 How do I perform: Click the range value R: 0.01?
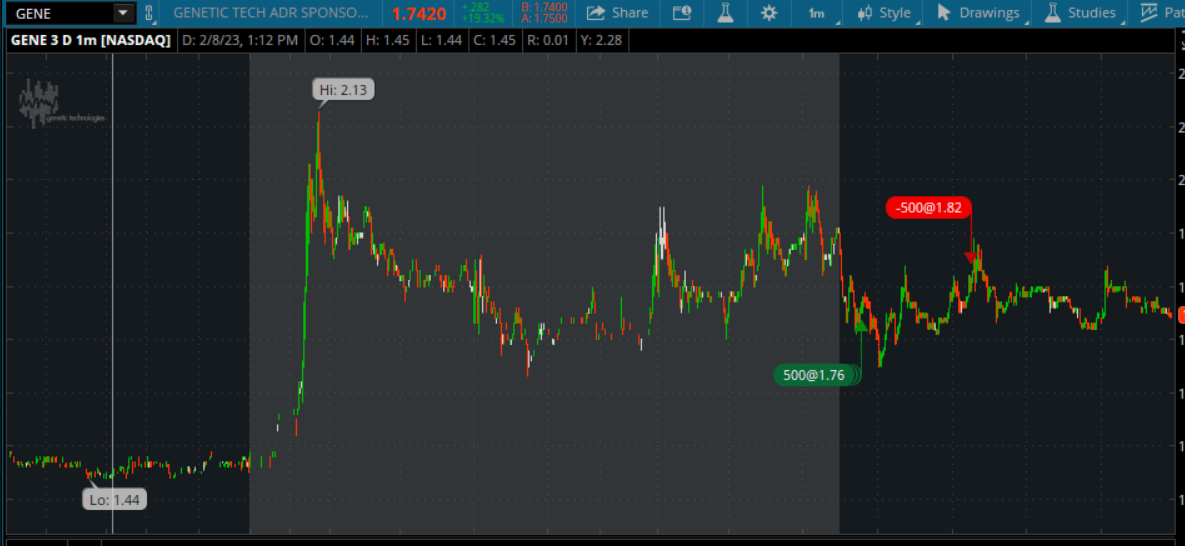[x=548, y=40]
